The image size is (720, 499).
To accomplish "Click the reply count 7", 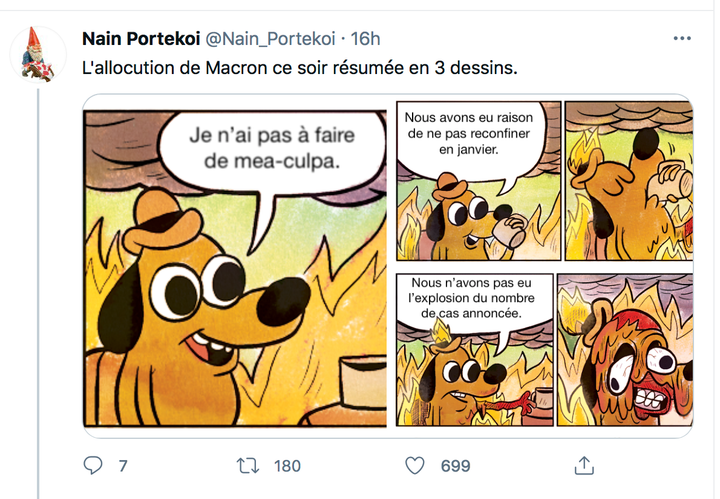I will (x=123, y=466).
